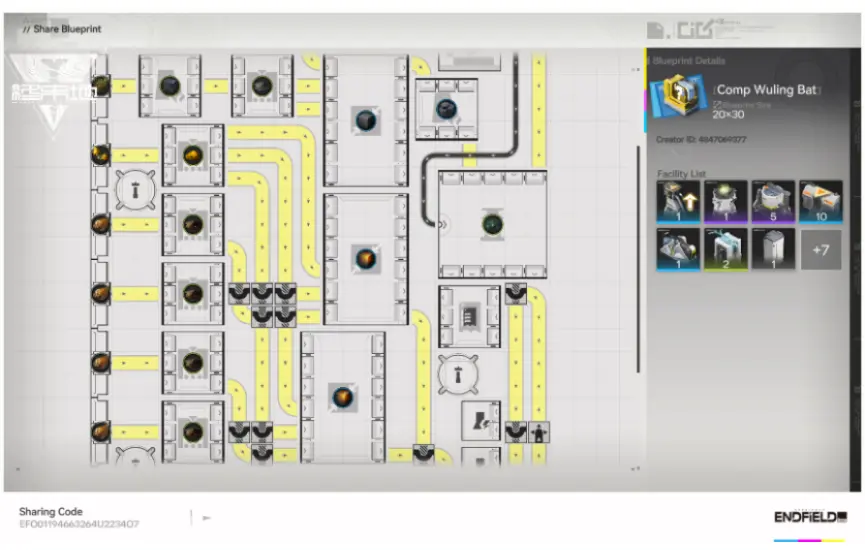Select the large machine with green core icon
Viewport: 865px width, 550px height.
coord(492,223)
